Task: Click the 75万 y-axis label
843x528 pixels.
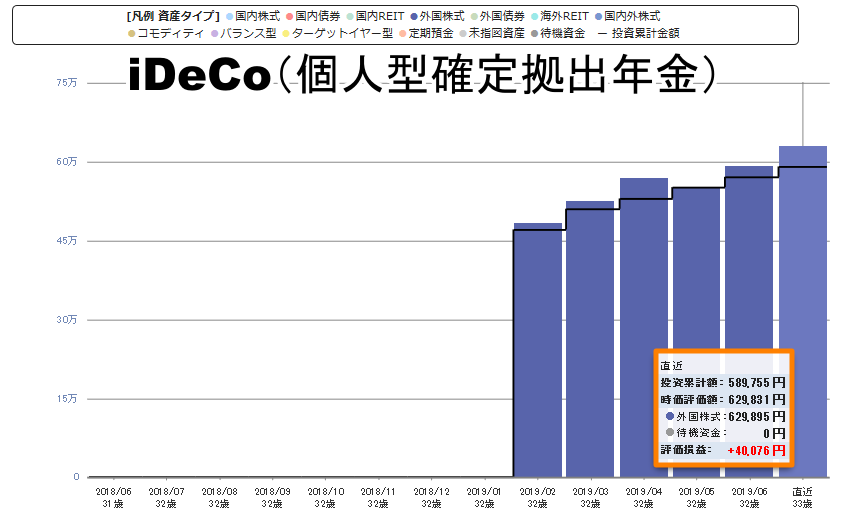Action: (x=67, y=83)
